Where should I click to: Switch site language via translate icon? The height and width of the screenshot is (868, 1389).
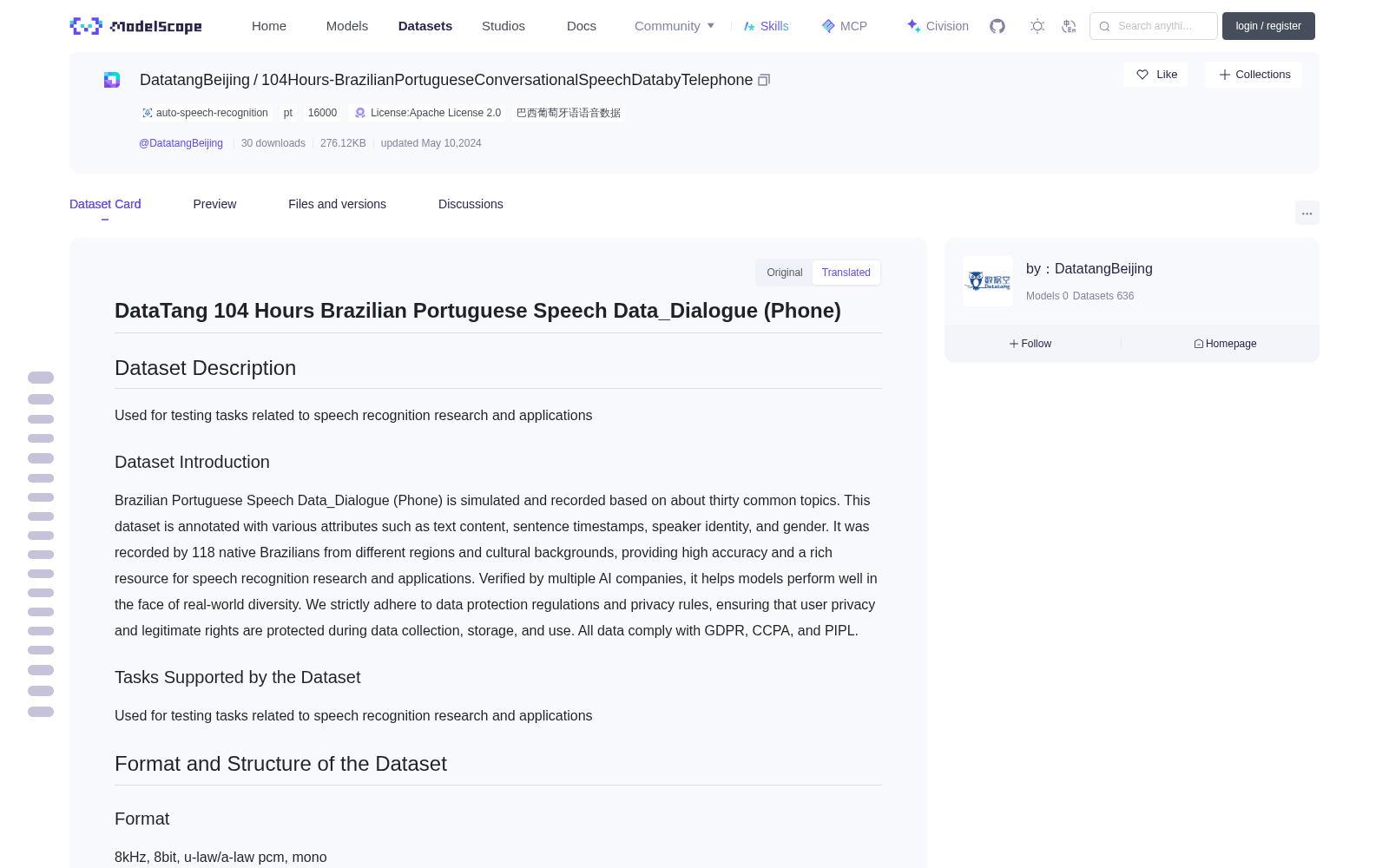(1070, 26)
